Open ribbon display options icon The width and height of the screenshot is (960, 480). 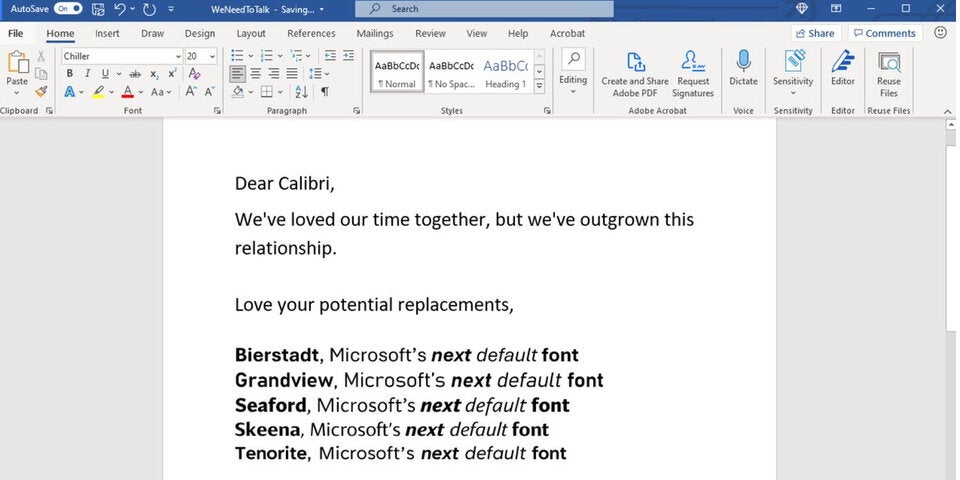pos(836,8)
